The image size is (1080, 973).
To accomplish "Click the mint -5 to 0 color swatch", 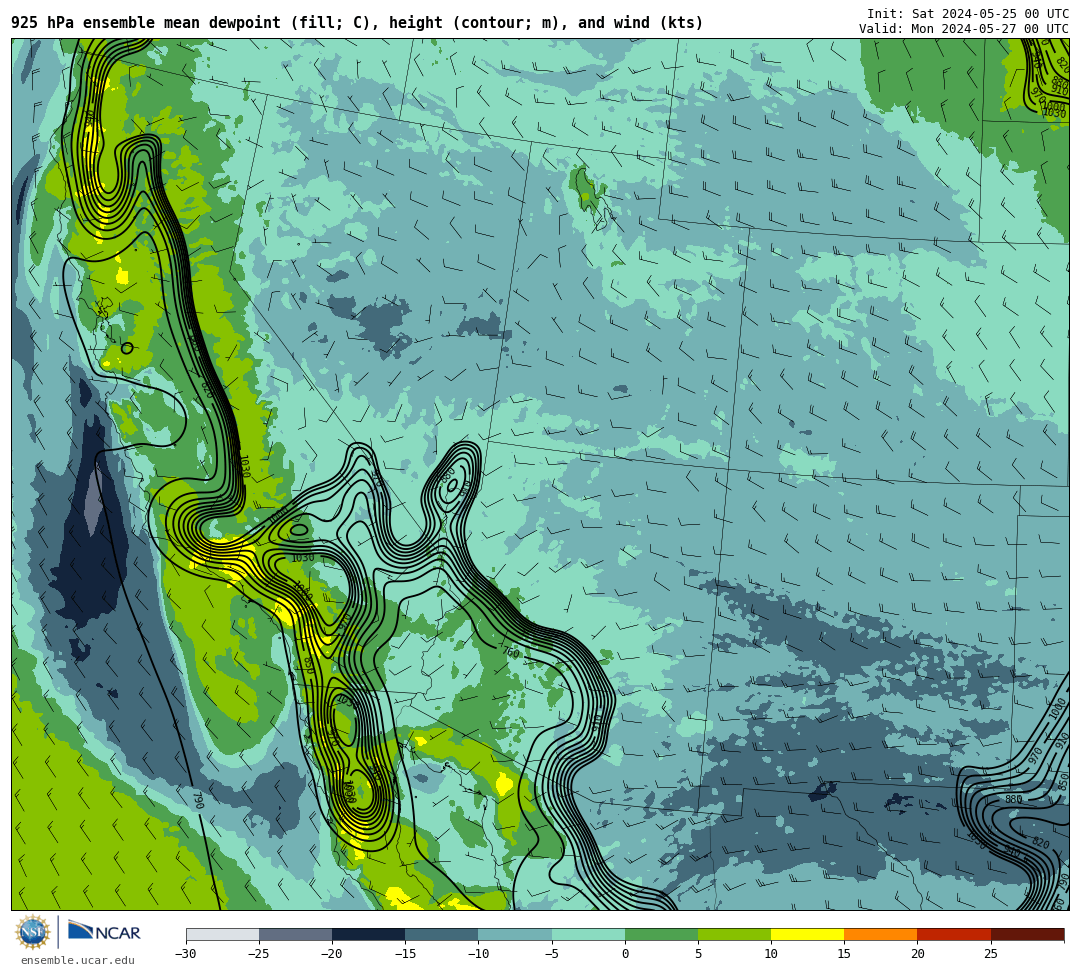I will pyautogui.click(x=588, y=934).
